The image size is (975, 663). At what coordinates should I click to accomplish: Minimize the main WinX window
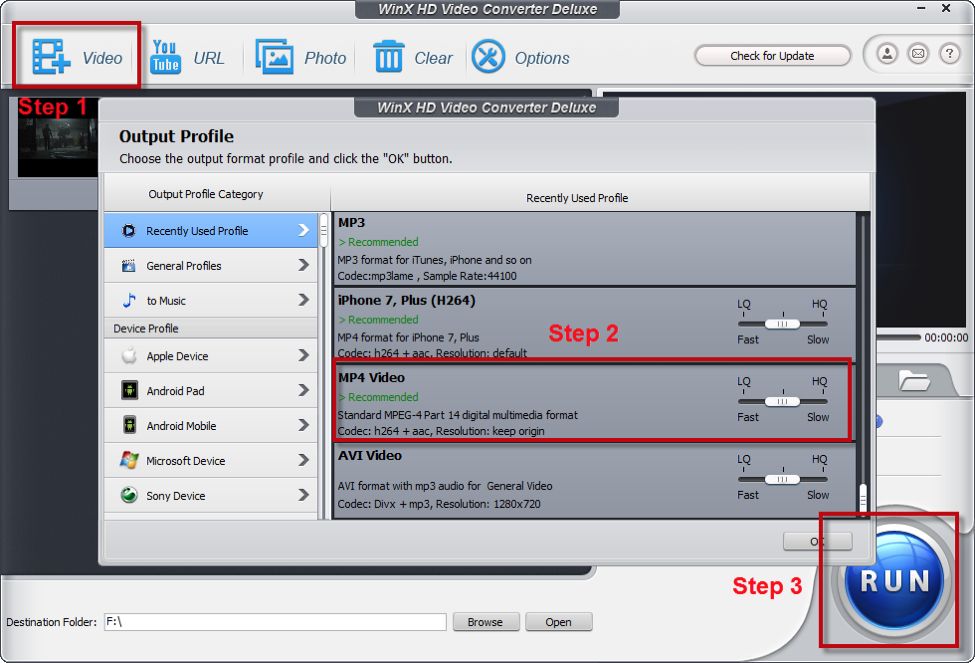click(x=922, y=8)
